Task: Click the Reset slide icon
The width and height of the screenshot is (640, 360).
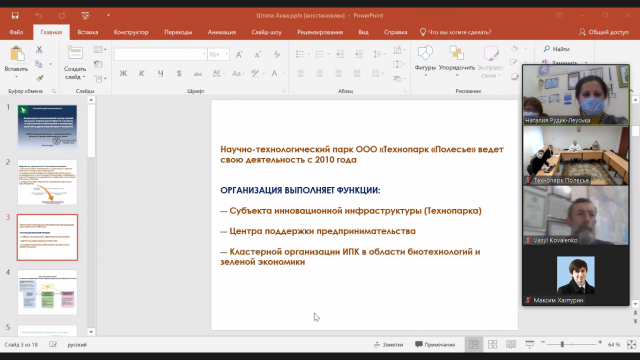Action: [98, 64]
